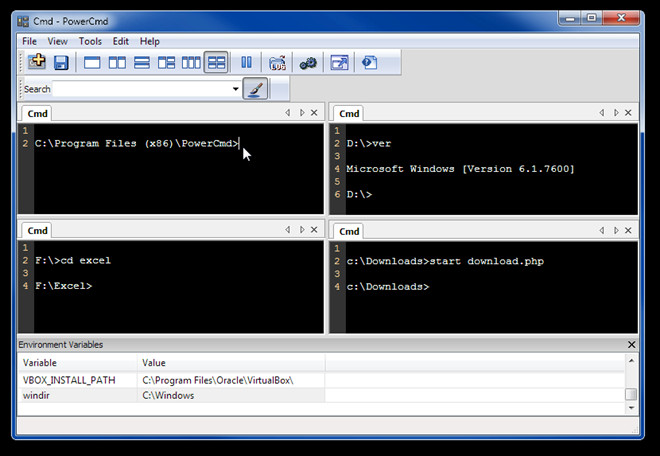The height and width of the screenshot is (456, 660).
Task: Open the LOG icon in the toolbar
Action: (x=278, y=63)
